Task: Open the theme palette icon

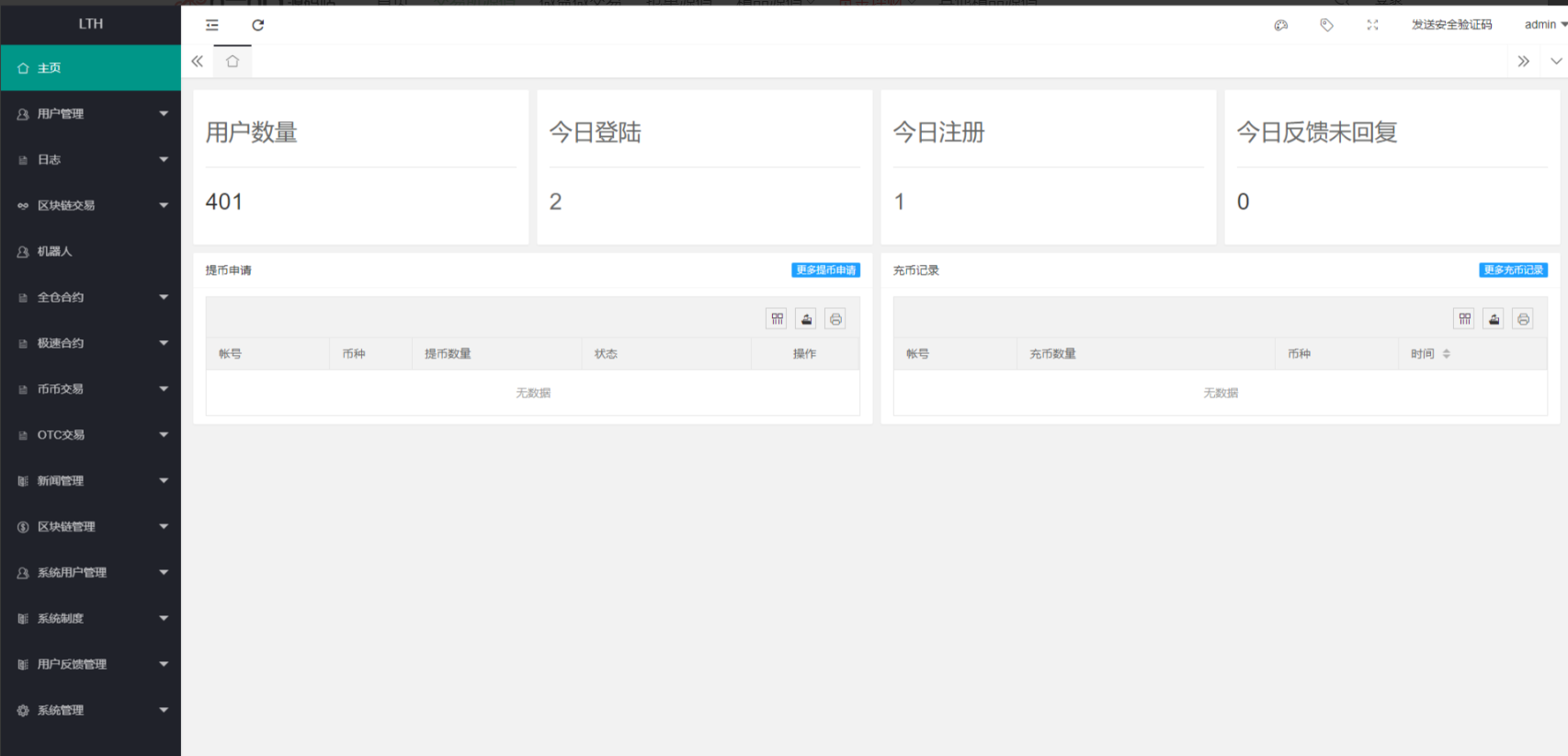Action: pos(1280,25)
